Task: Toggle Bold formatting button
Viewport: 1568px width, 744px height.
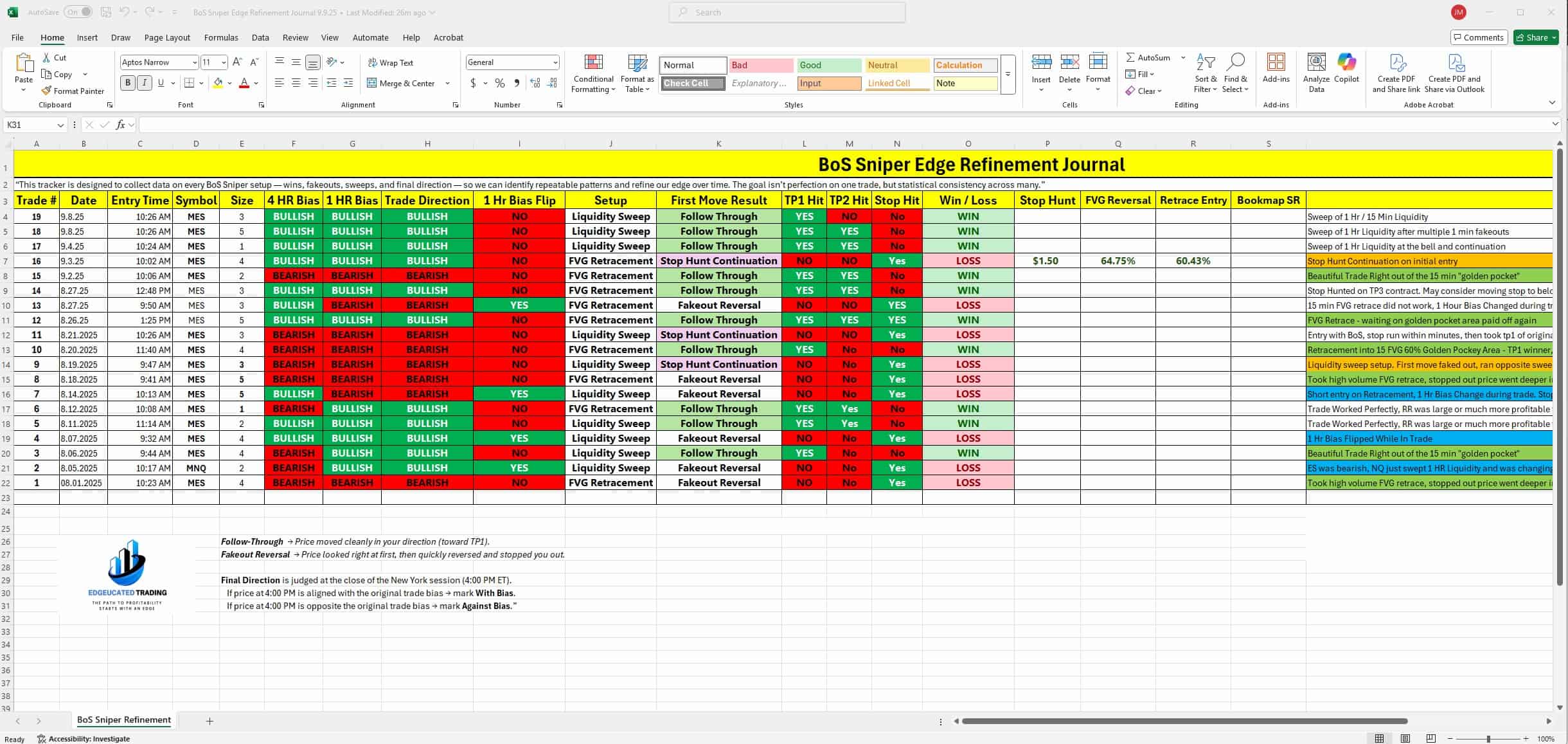Action: click(128, 83)
